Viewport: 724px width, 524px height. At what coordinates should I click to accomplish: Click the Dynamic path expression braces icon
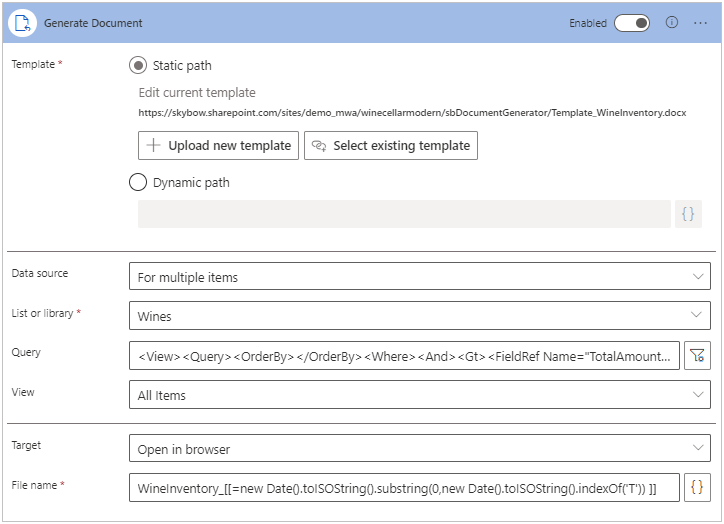pos(688,214)
